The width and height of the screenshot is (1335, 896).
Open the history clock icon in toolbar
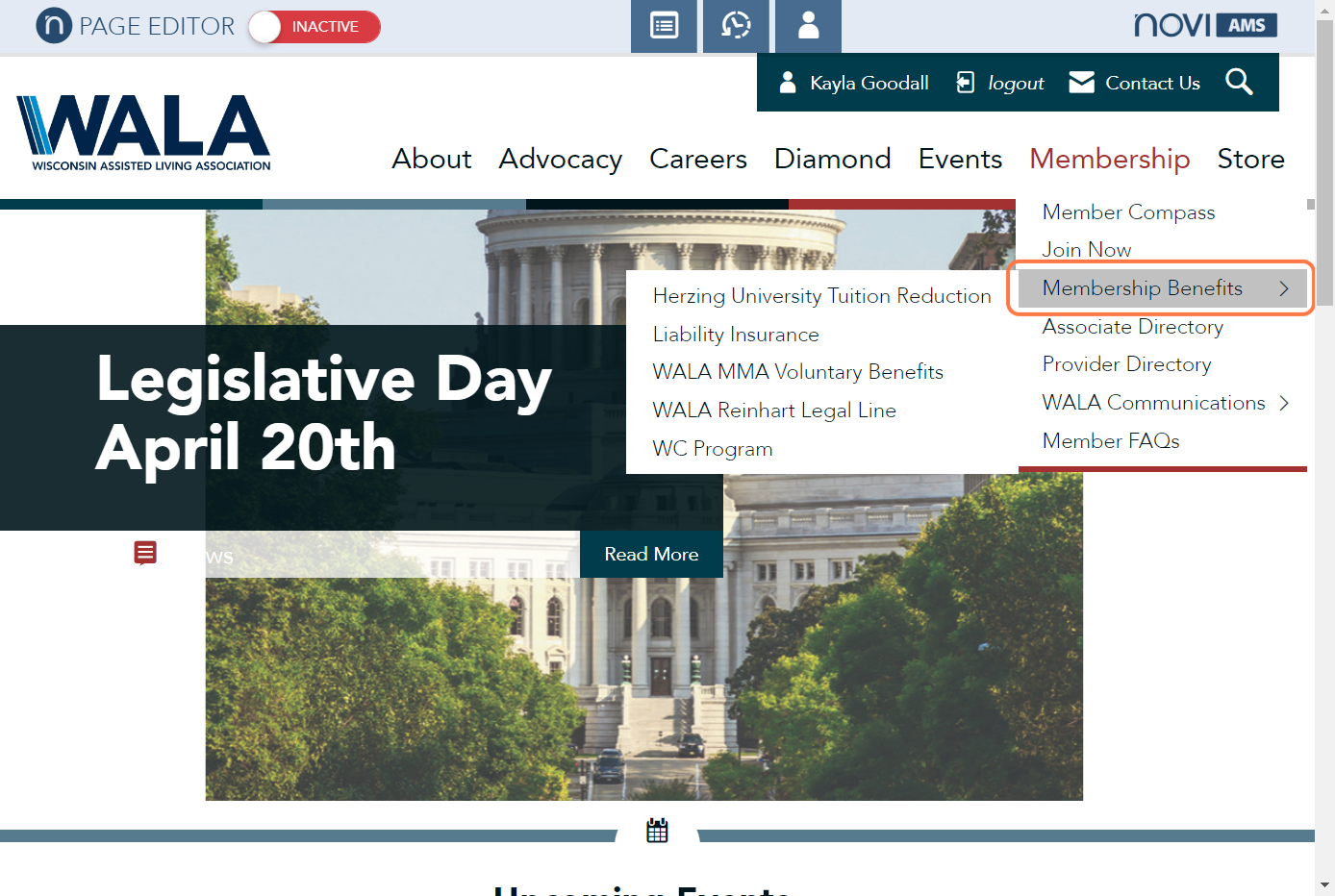click(736, 26)
